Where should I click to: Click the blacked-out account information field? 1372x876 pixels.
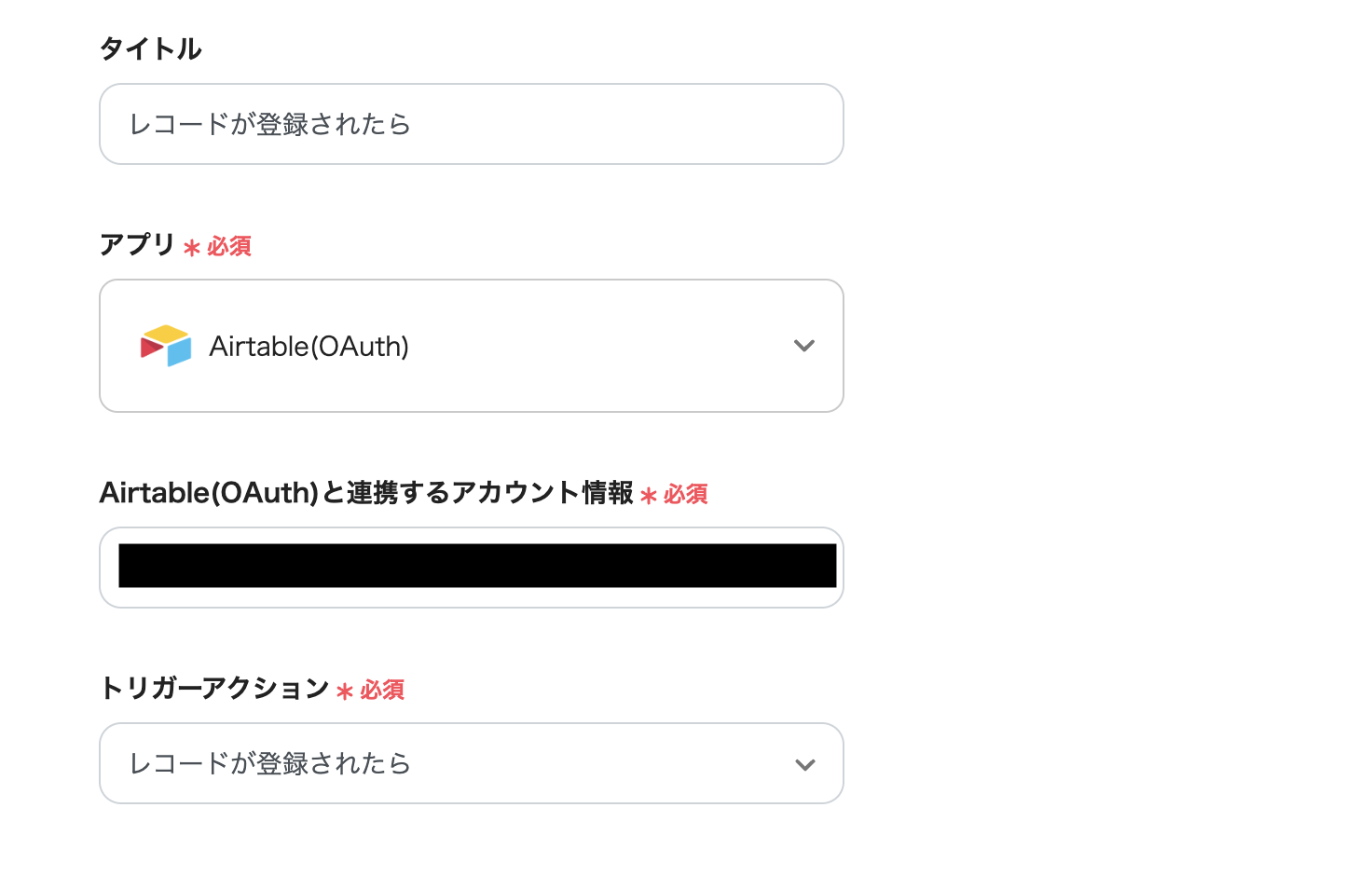click(x=477, y=566)
